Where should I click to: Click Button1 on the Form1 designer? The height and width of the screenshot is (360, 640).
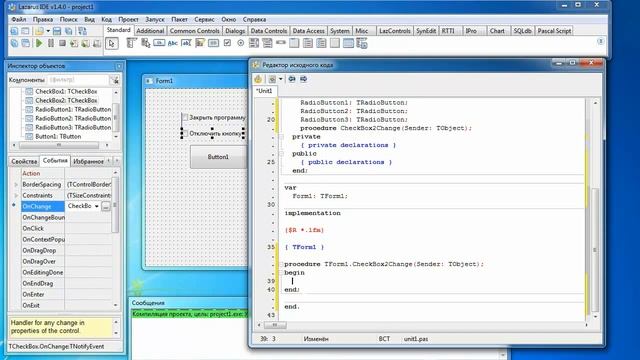click(x=218, y=157)
